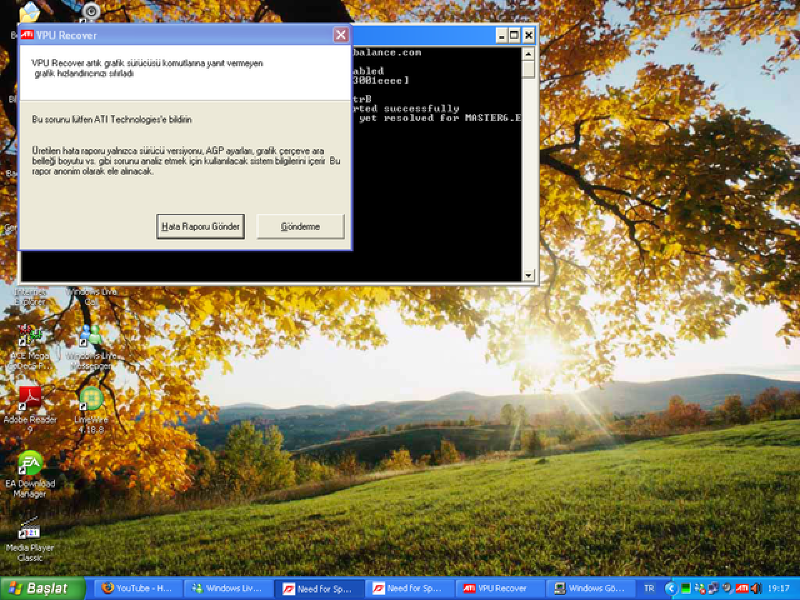This screenshot has height=600, width=800.
Task: Click the Hata Raporu Gönder button
Action: point(200,227)
